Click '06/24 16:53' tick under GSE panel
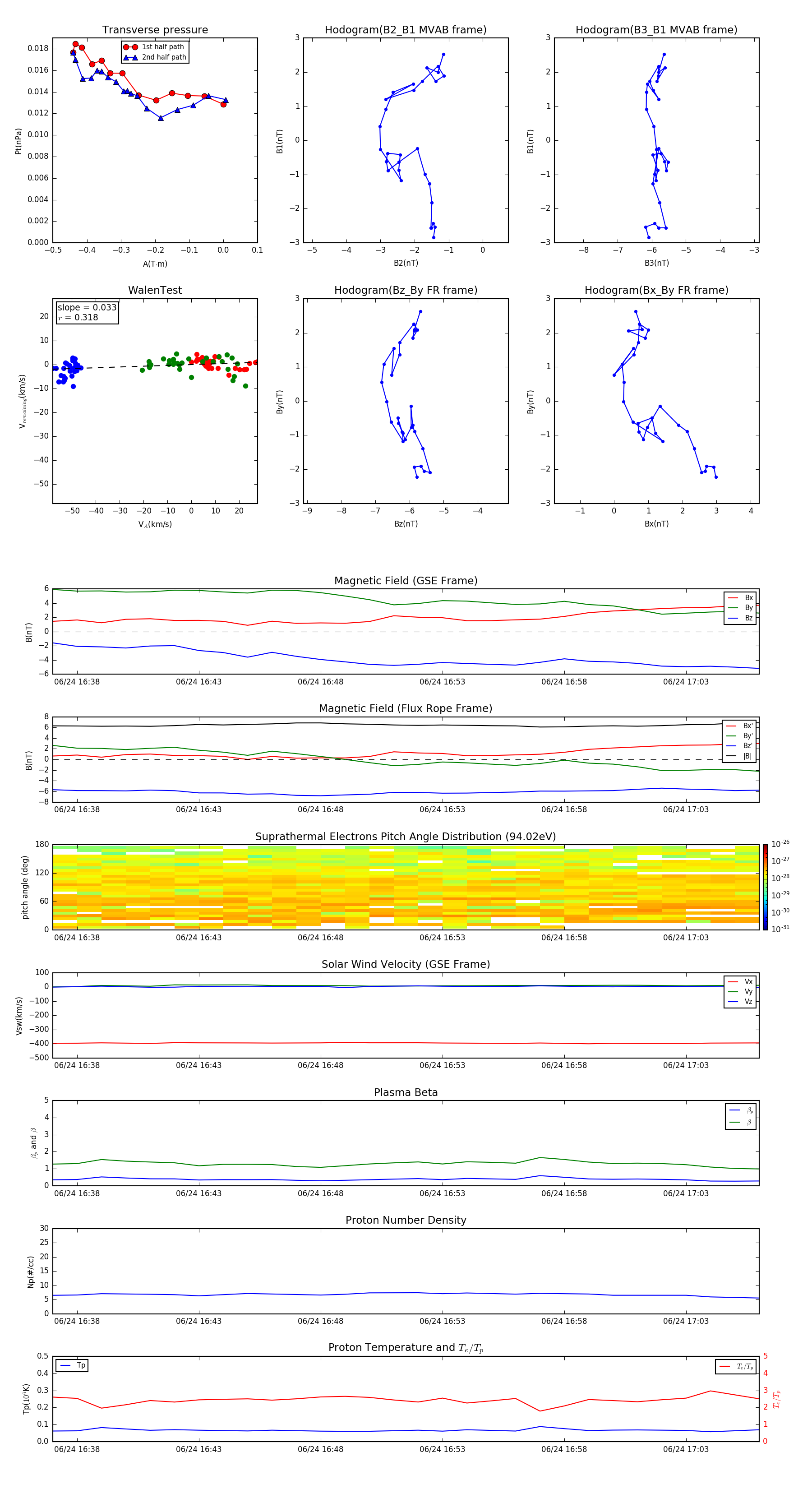 pyautogui.click(x=442, y=682)
